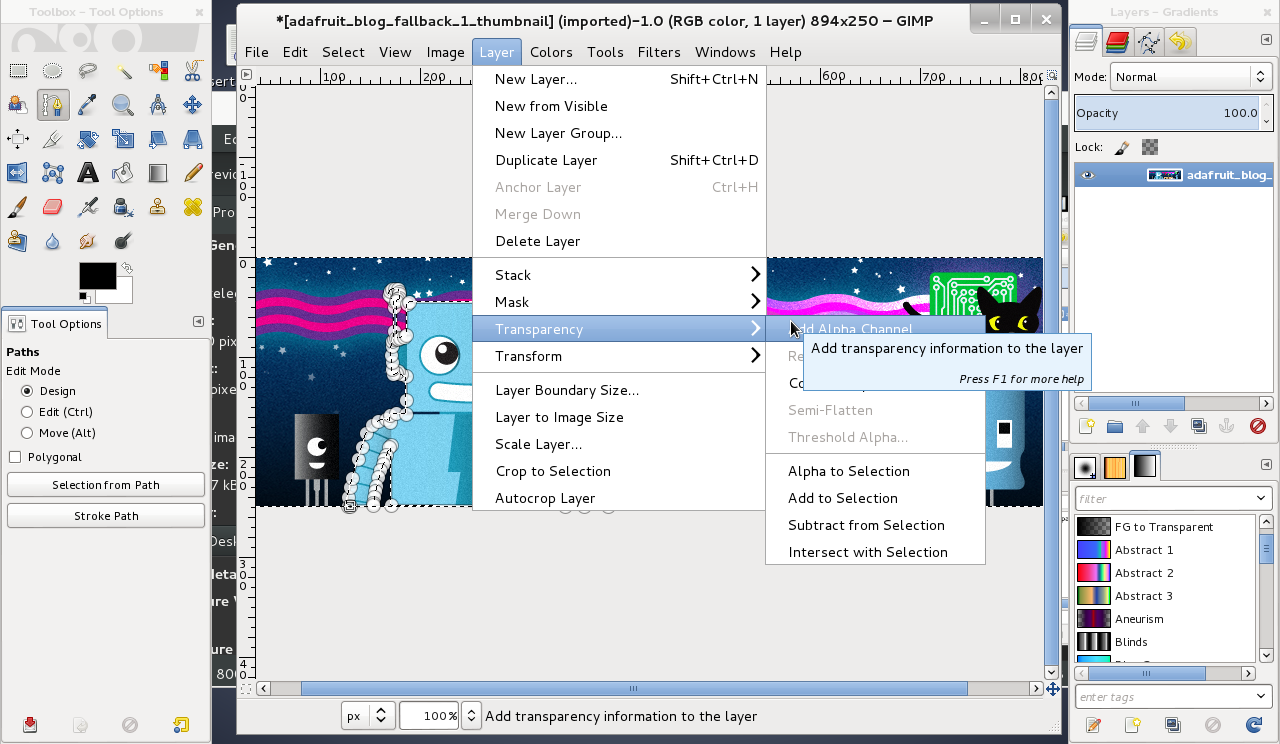Select the Ellipse Select tool
Viewport: 1280px width, 744px height.
coord(53,71)
